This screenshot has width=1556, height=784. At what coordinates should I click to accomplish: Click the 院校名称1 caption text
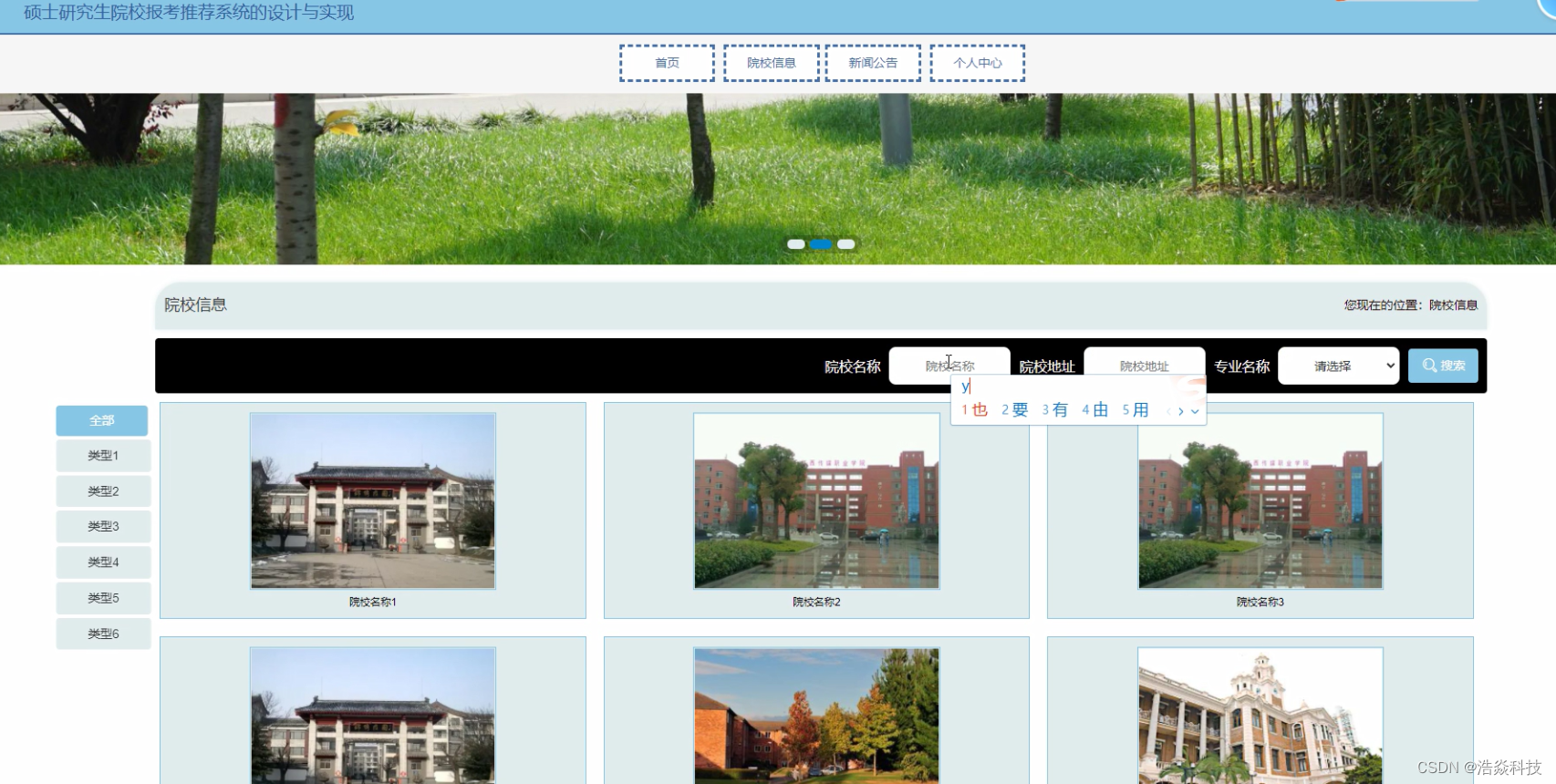tap(373, 603)
